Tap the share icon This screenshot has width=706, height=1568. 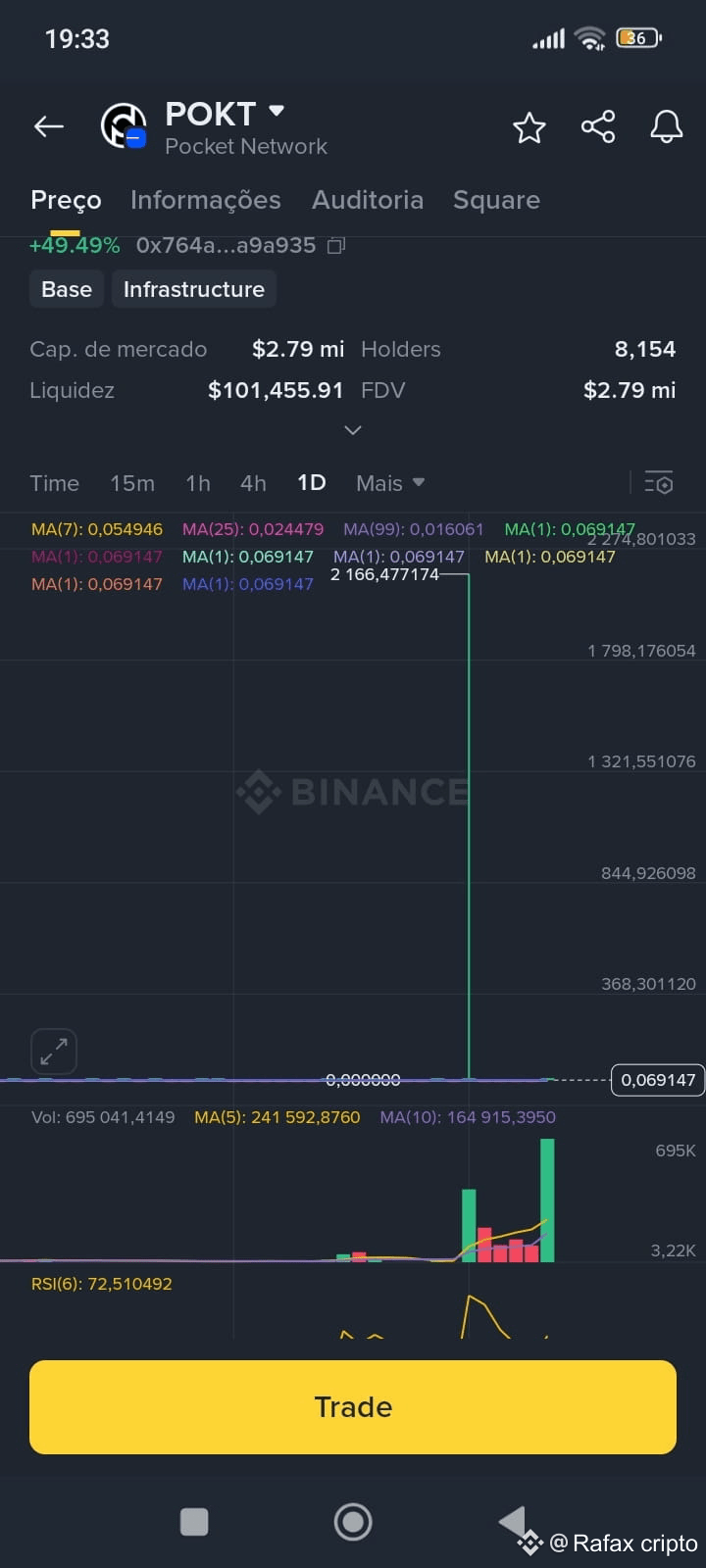[598, 127]
